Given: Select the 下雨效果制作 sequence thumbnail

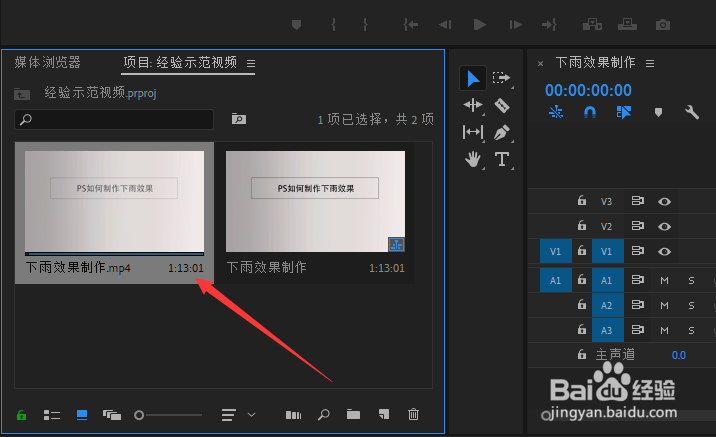Looking at the screenshot, I should coord(315,201).
